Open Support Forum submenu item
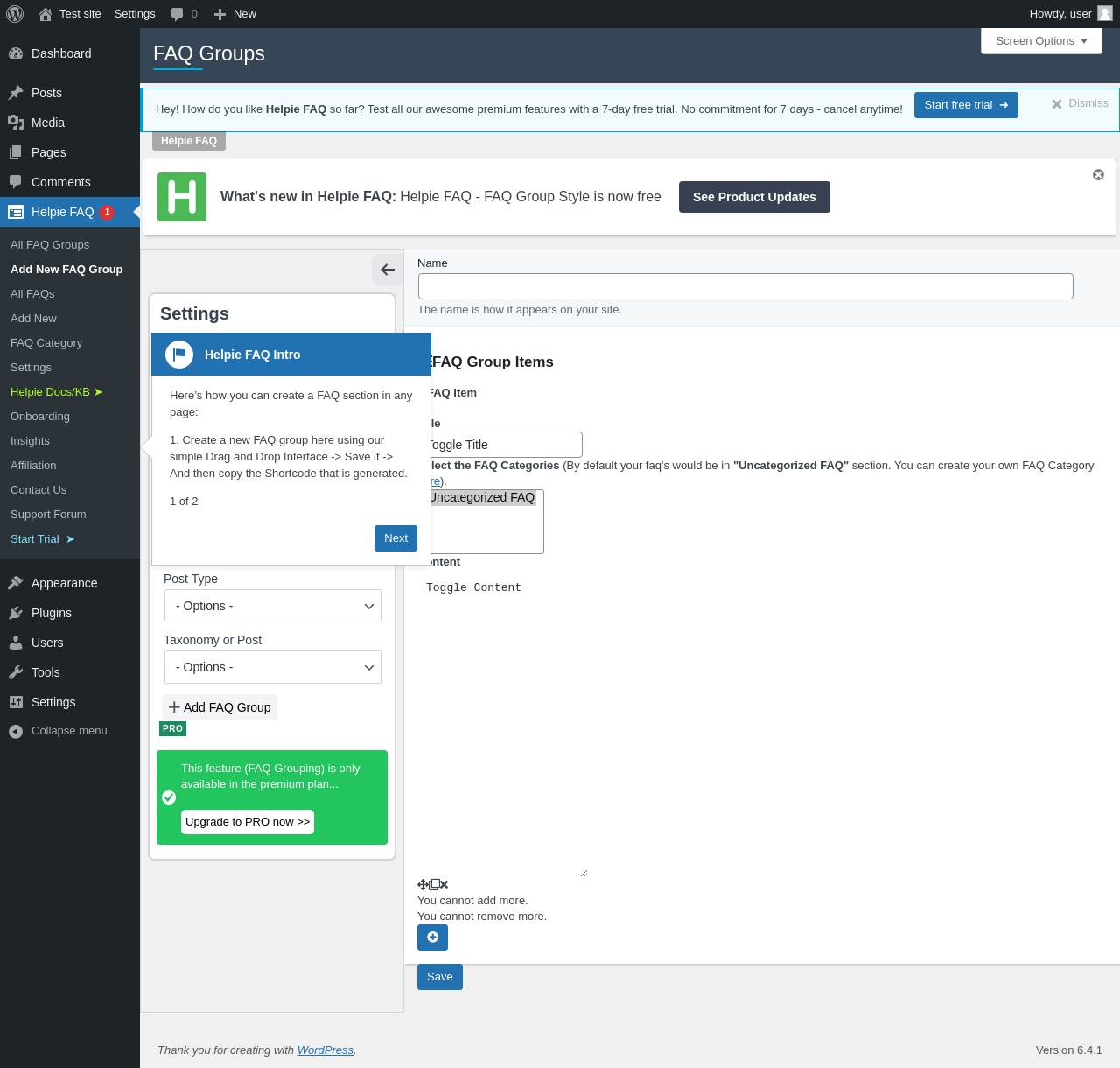 pyautogui.click(x=48, y=515)
